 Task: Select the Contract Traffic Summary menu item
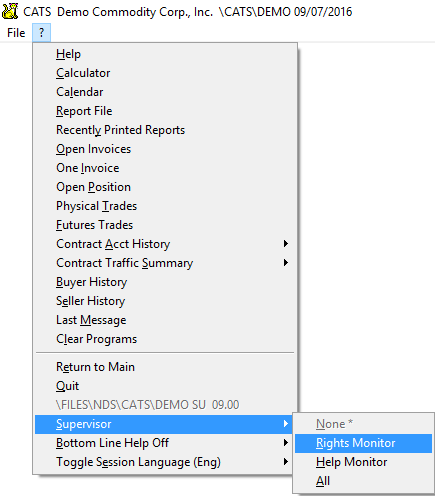click(x=166, y=263)
